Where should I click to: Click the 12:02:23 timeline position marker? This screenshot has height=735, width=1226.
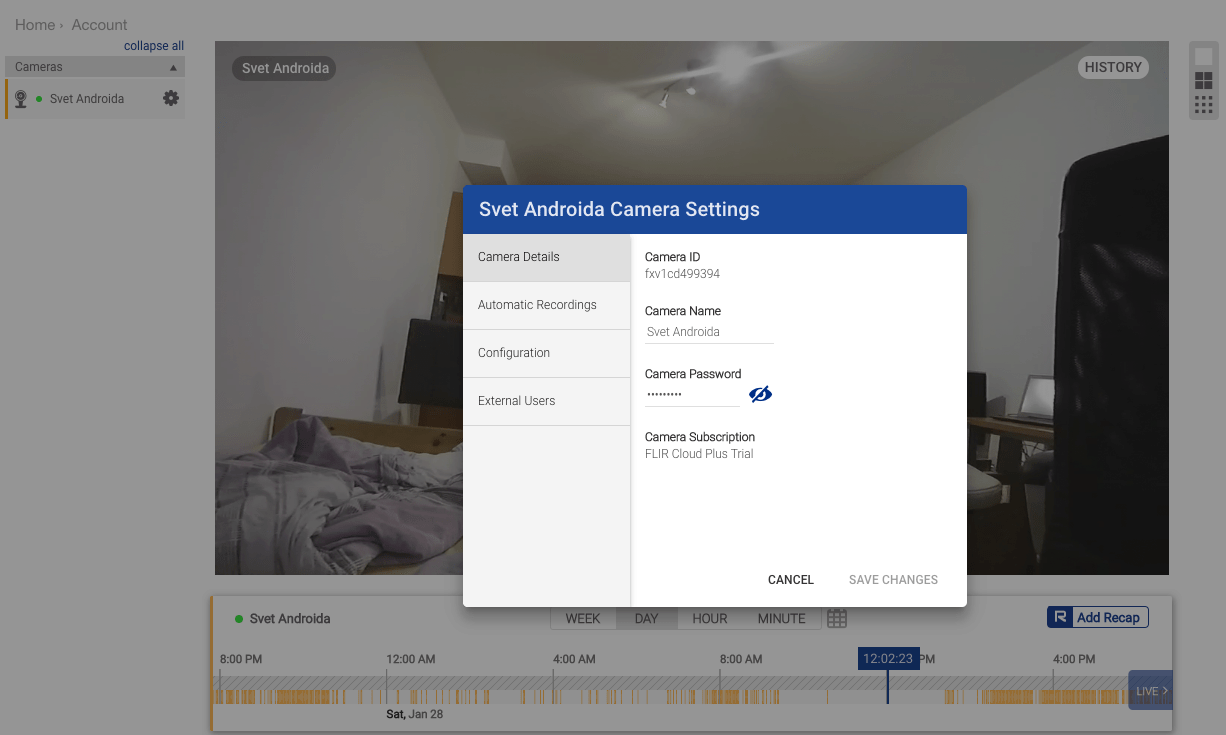click(888, 658)
